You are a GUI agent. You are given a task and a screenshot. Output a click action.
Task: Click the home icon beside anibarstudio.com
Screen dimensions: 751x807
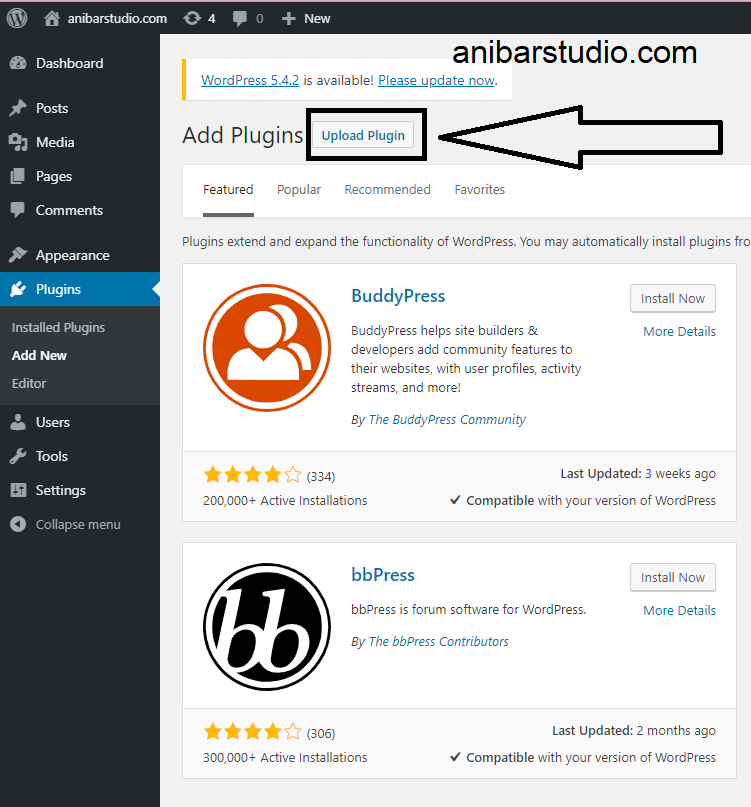coord(51,19)
